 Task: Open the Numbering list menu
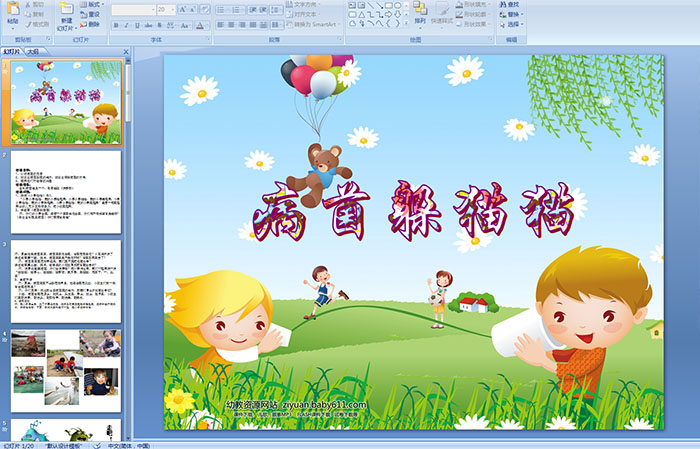238,10
